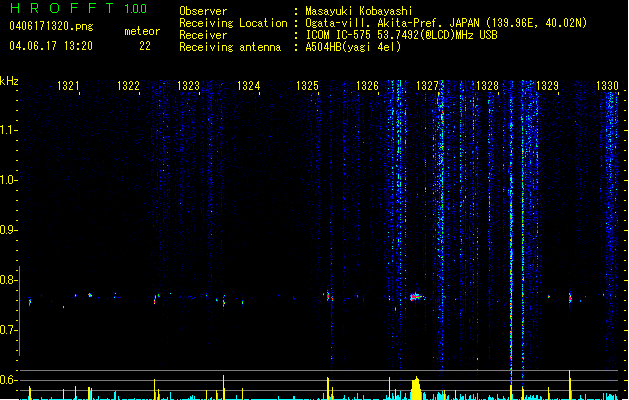Click the date stamp 04.06.17 13:20
The height and width of the screenshot is (400, 629).
point(51,46)
